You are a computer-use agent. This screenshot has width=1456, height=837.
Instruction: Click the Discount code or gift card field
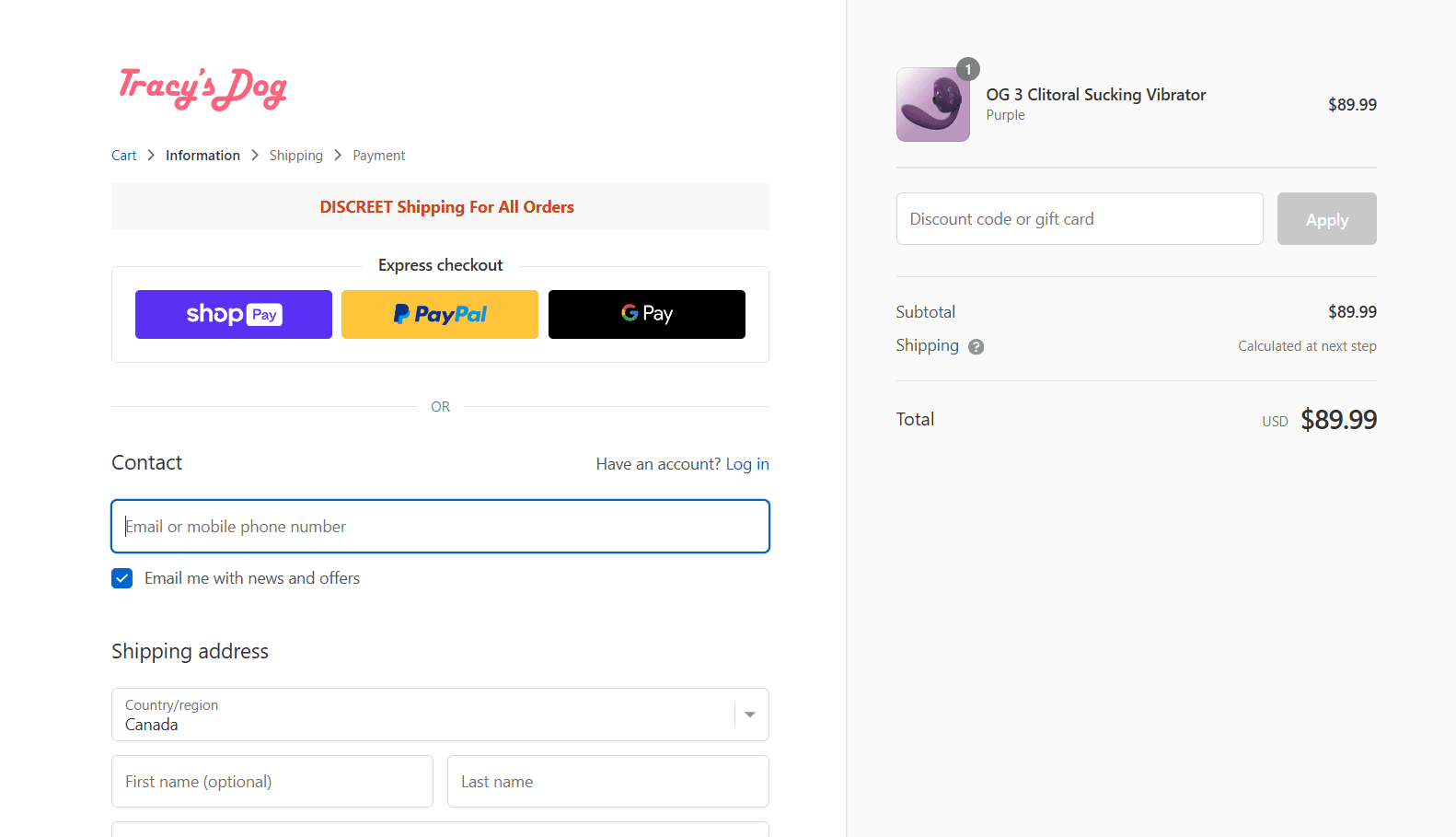coord(1080,219)
